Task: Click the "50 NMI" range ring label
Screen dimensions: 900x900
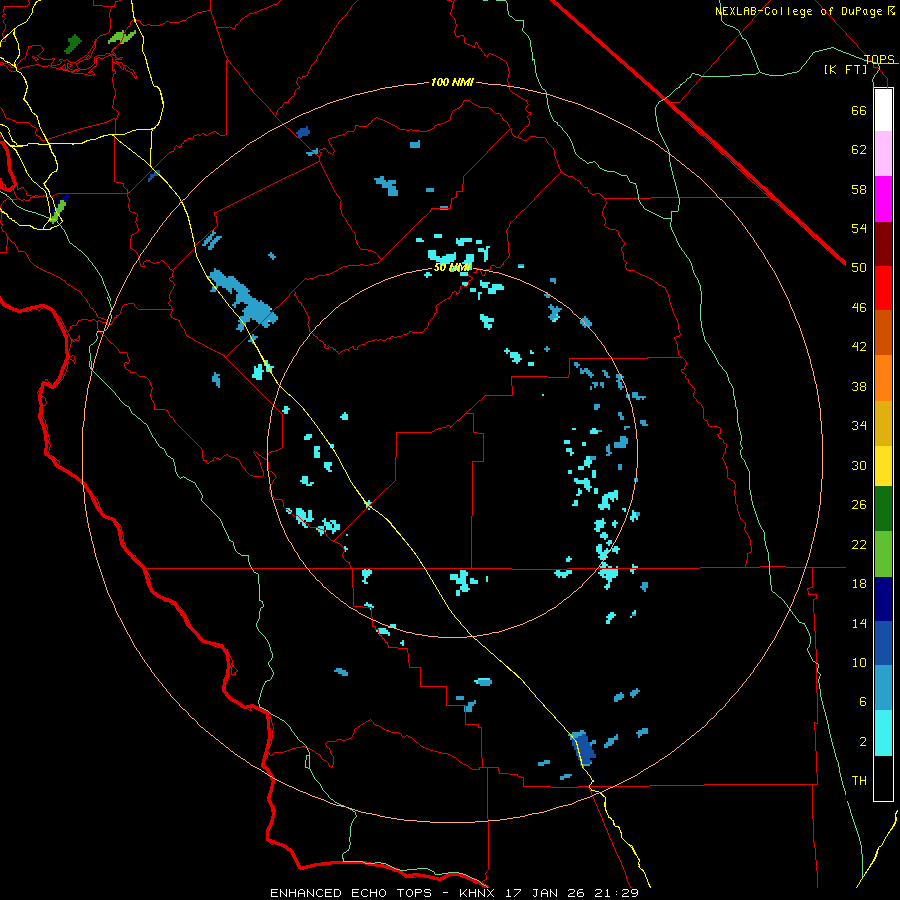Action: point(452,267)
